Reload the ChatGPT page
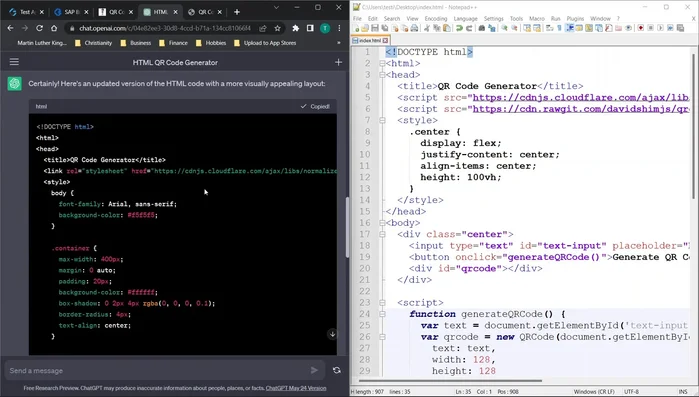The width and height of the screenshot is (699, 397). pos(39,28)
